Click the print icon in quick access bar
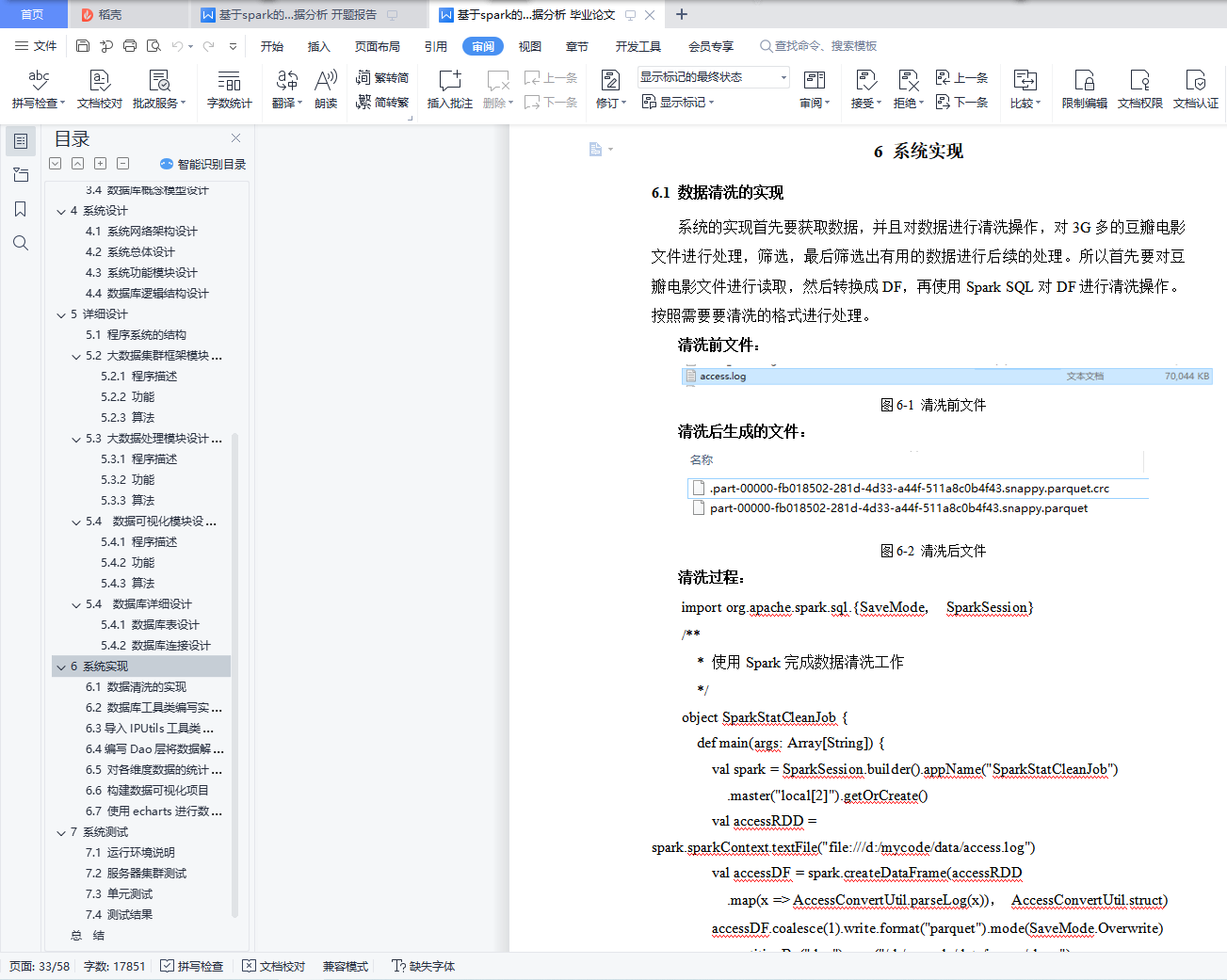Image resolution: width=1227 pixels, height=980 pixels. (x=130, y=45)
